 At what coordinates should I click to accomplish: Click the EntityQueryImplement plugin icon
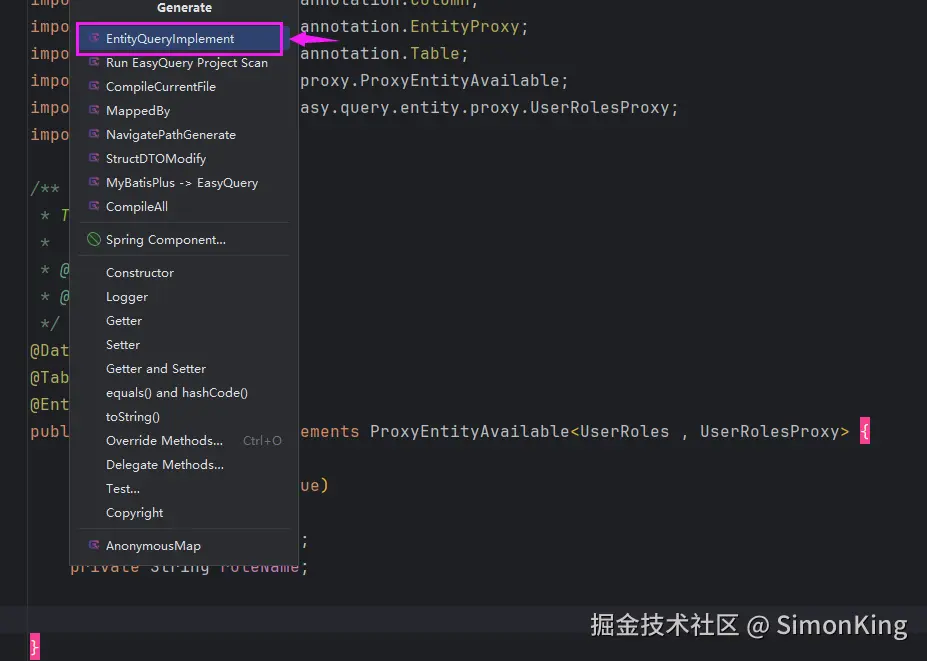click(x=93, y=38)
